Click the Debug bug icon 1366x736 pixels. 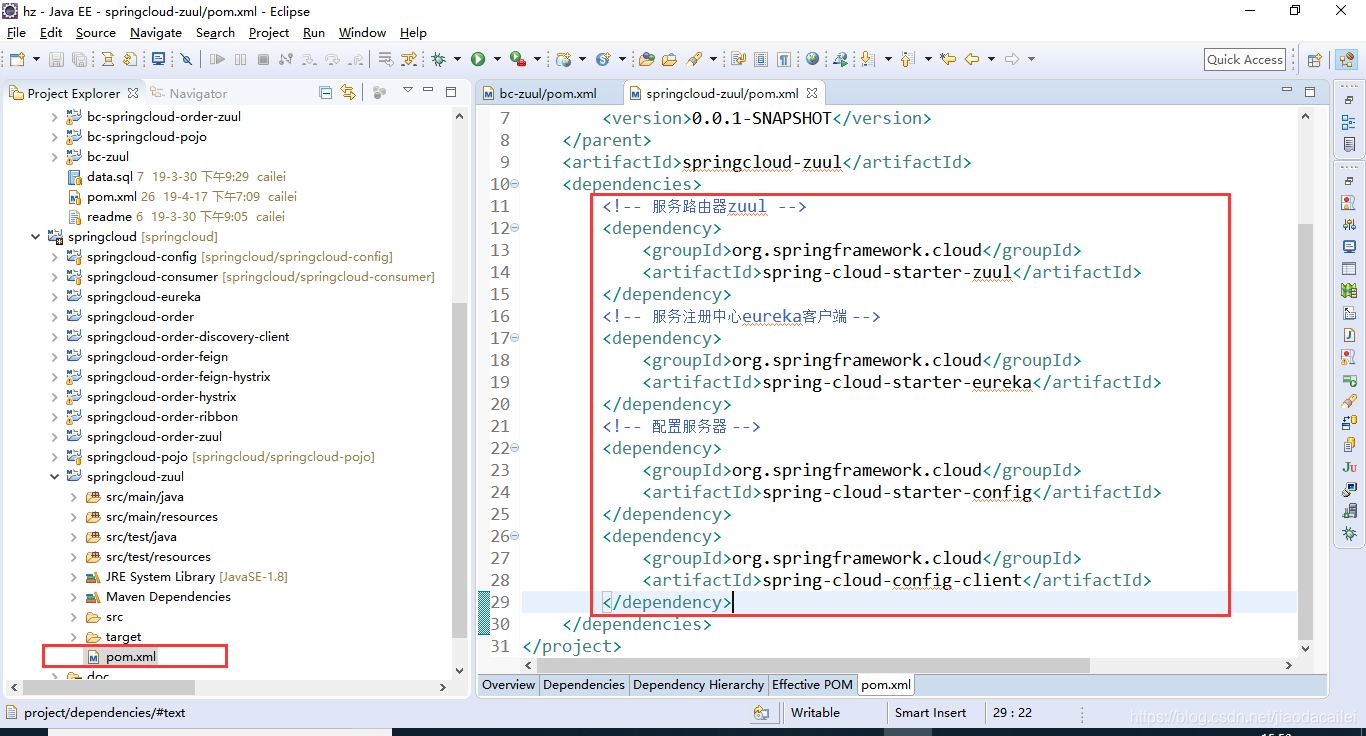click(x=438, y=60)
